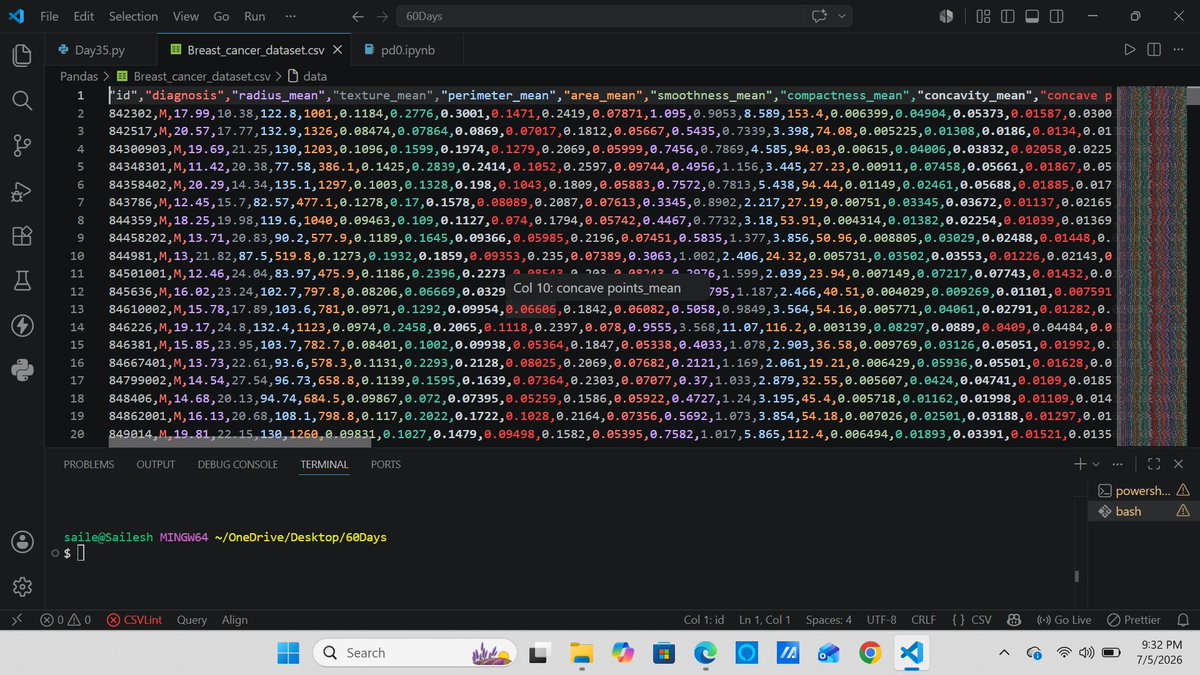Open the View menu
The height and width of the screenshot is (675, 1200).
[x=185, y=16]
